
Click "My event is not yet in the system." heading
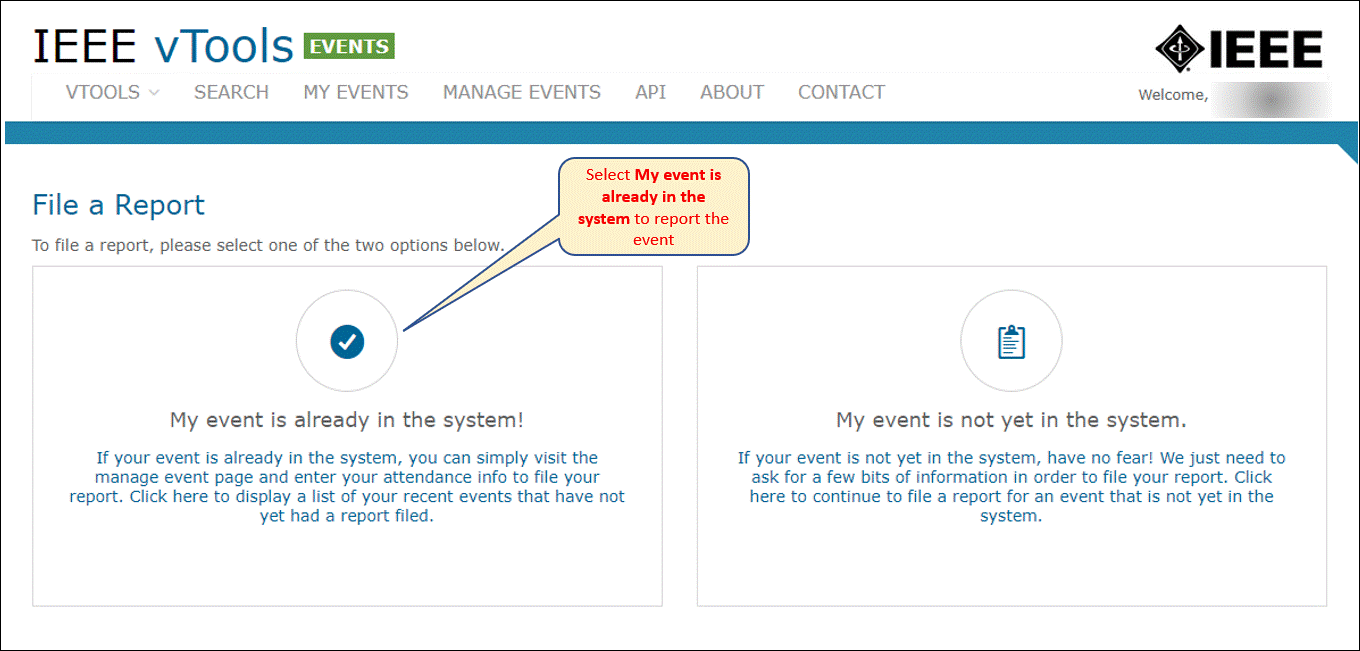[x=1011, y=420]
